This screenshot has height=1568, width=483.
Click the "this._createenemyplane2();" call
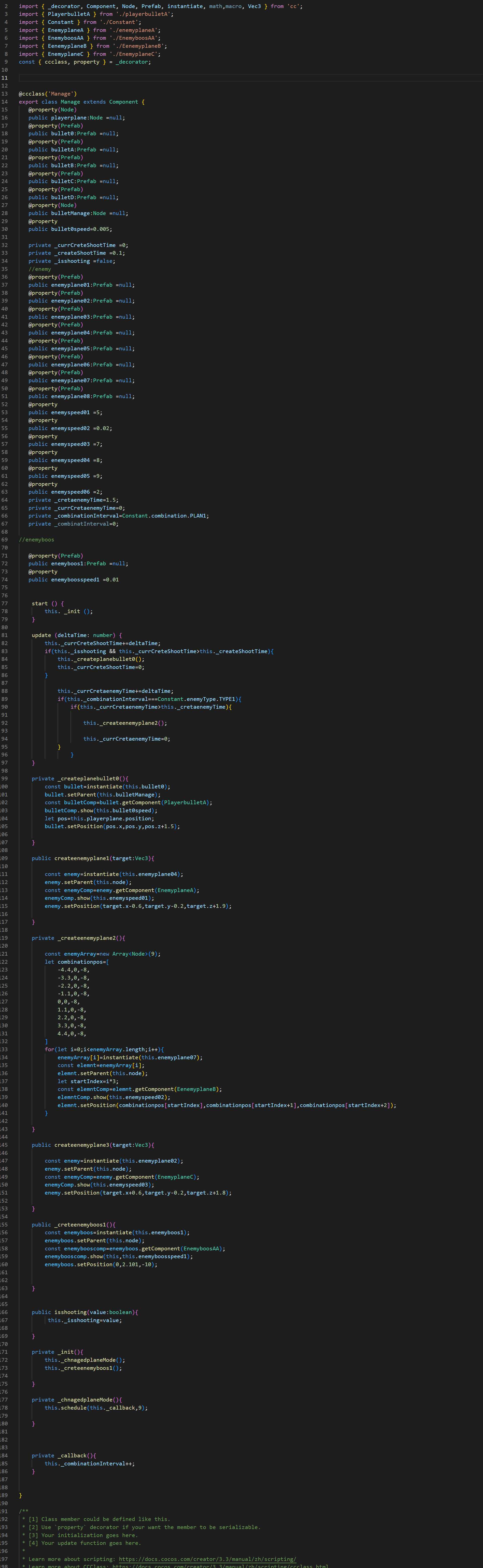click(x=126, y=723)
